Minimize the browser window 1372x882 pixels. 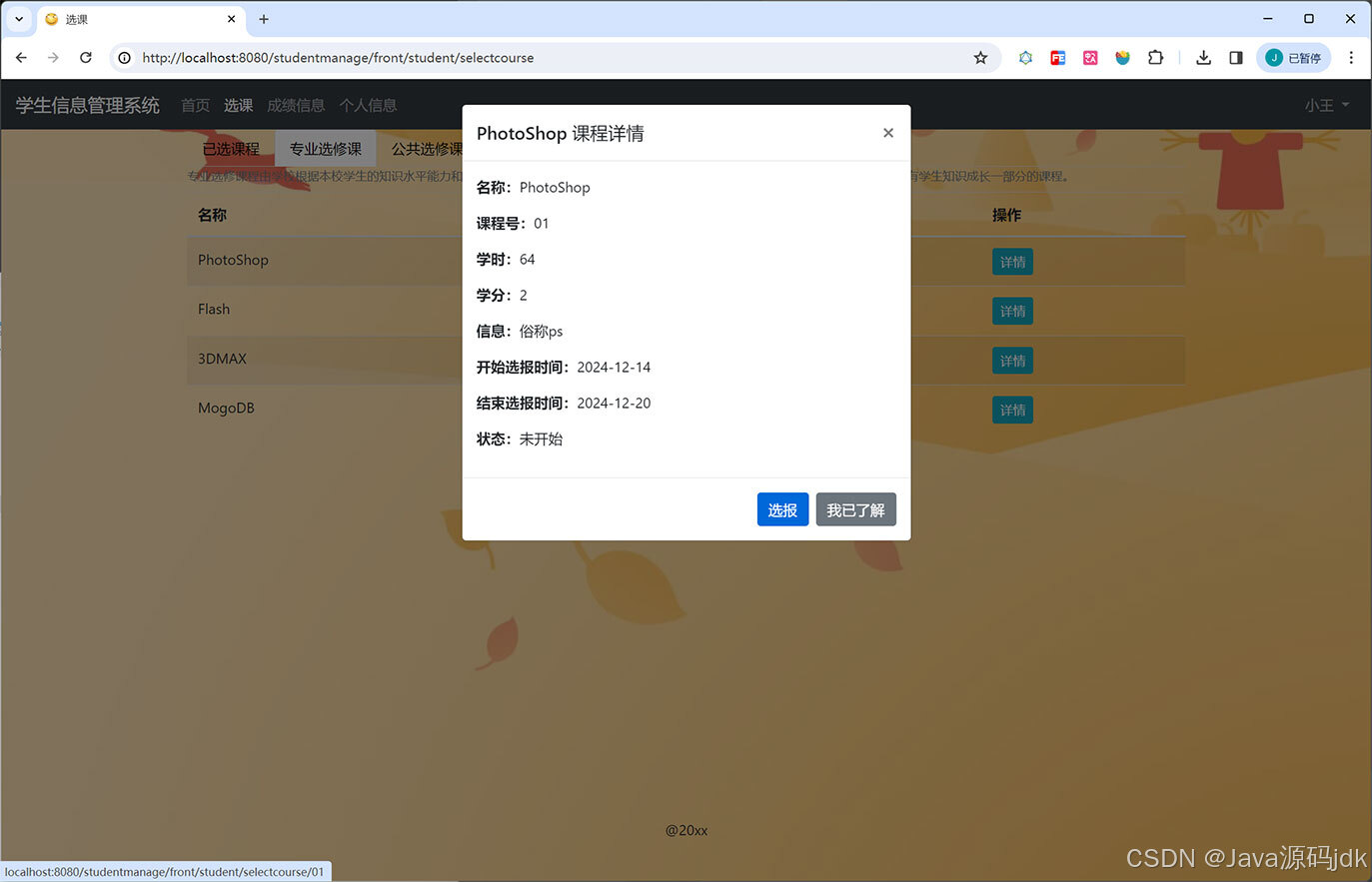click(1267, 19)
